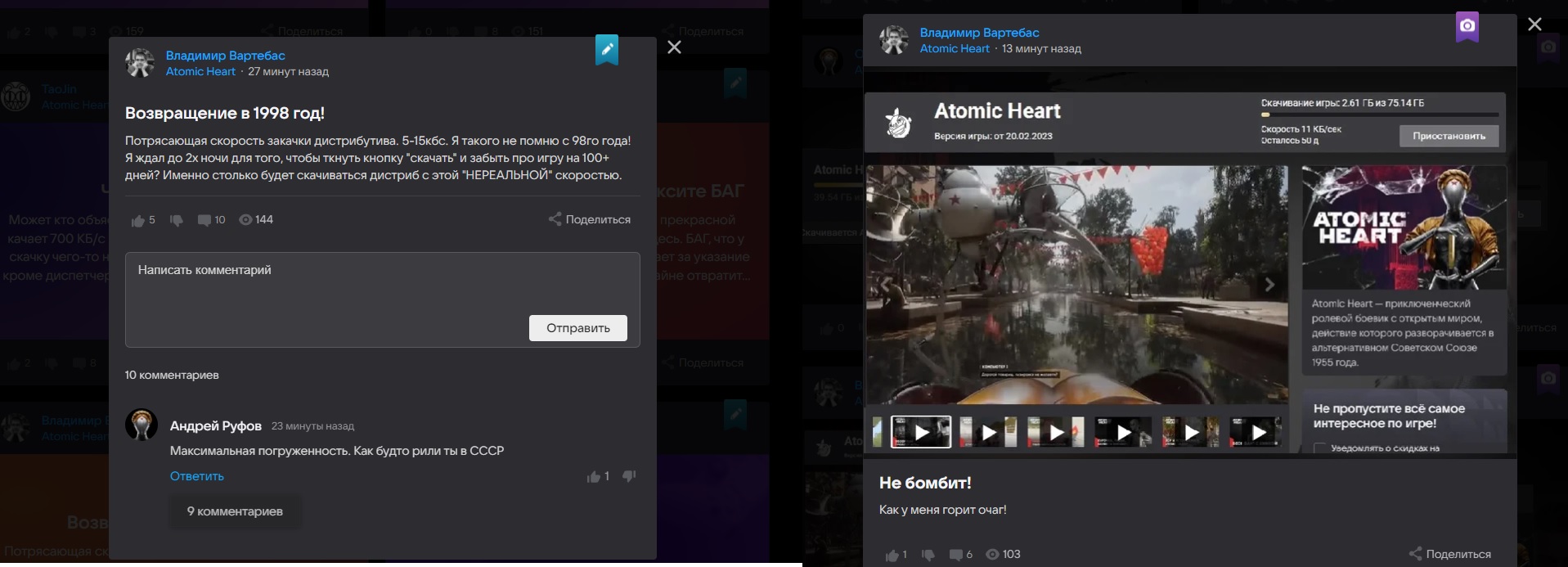This screenshot has width=1568, height=567.
Task: Click the game download progress bar
Action: (1380, 115)
